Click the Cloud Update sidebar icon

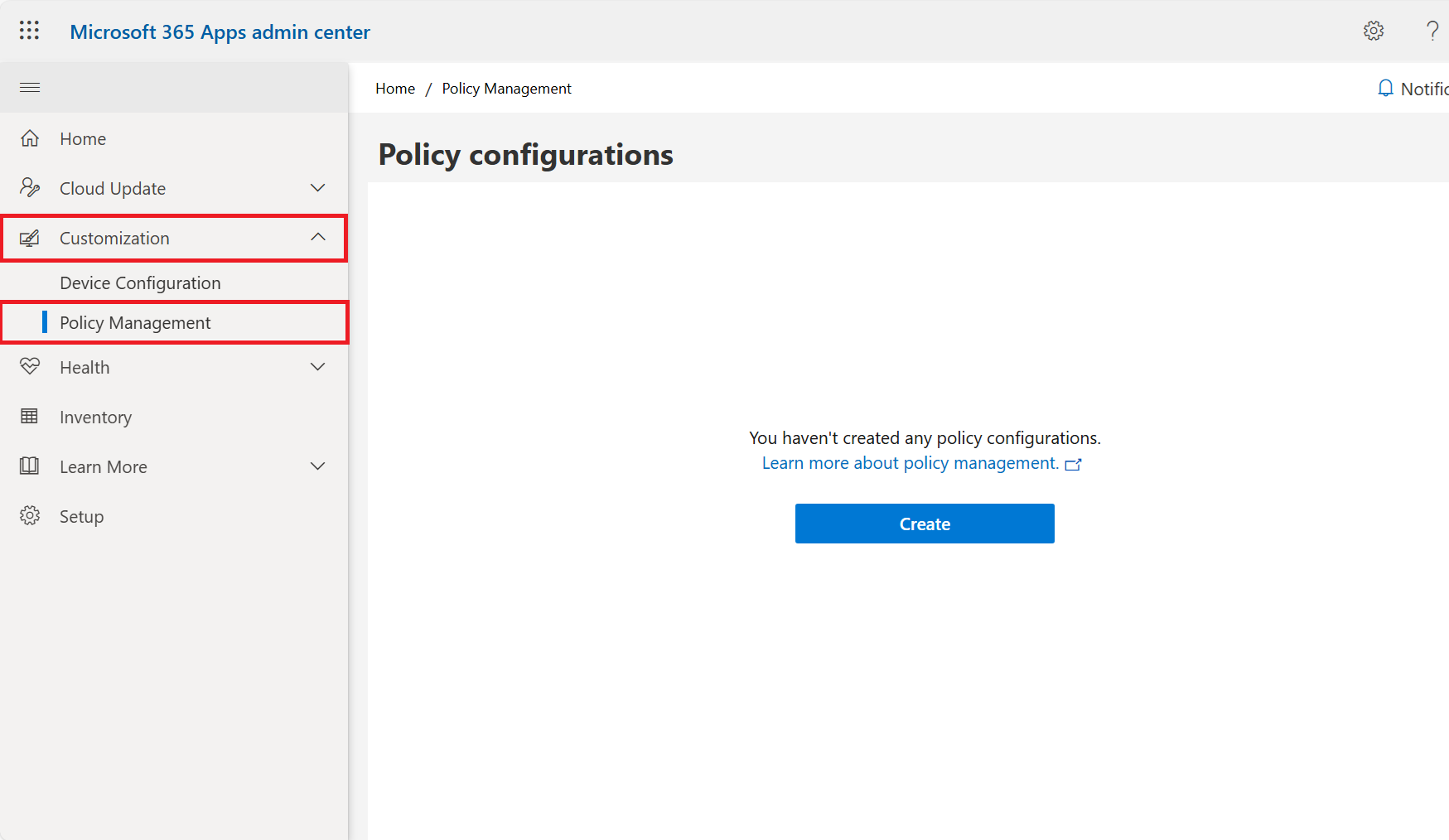(x=30, y=188)
